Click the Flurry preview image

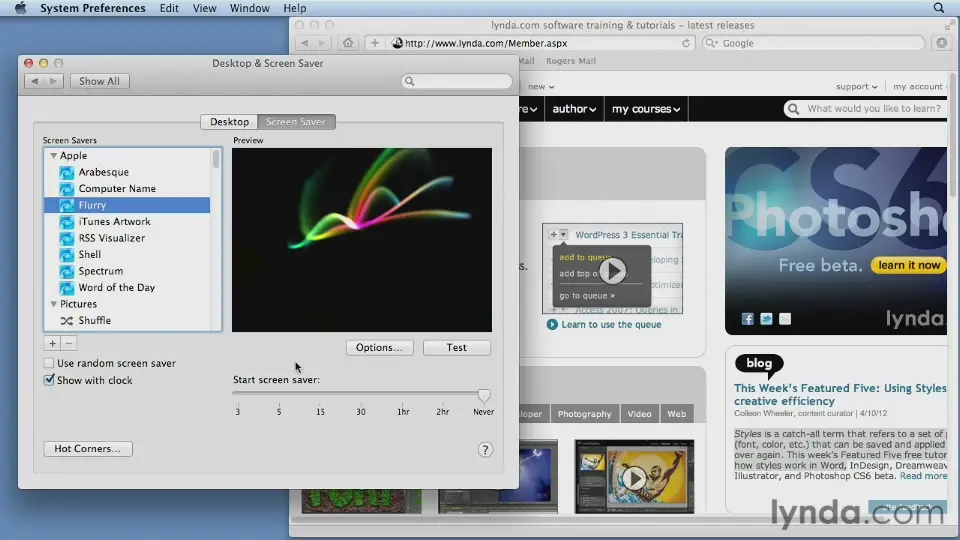[362, 240]
